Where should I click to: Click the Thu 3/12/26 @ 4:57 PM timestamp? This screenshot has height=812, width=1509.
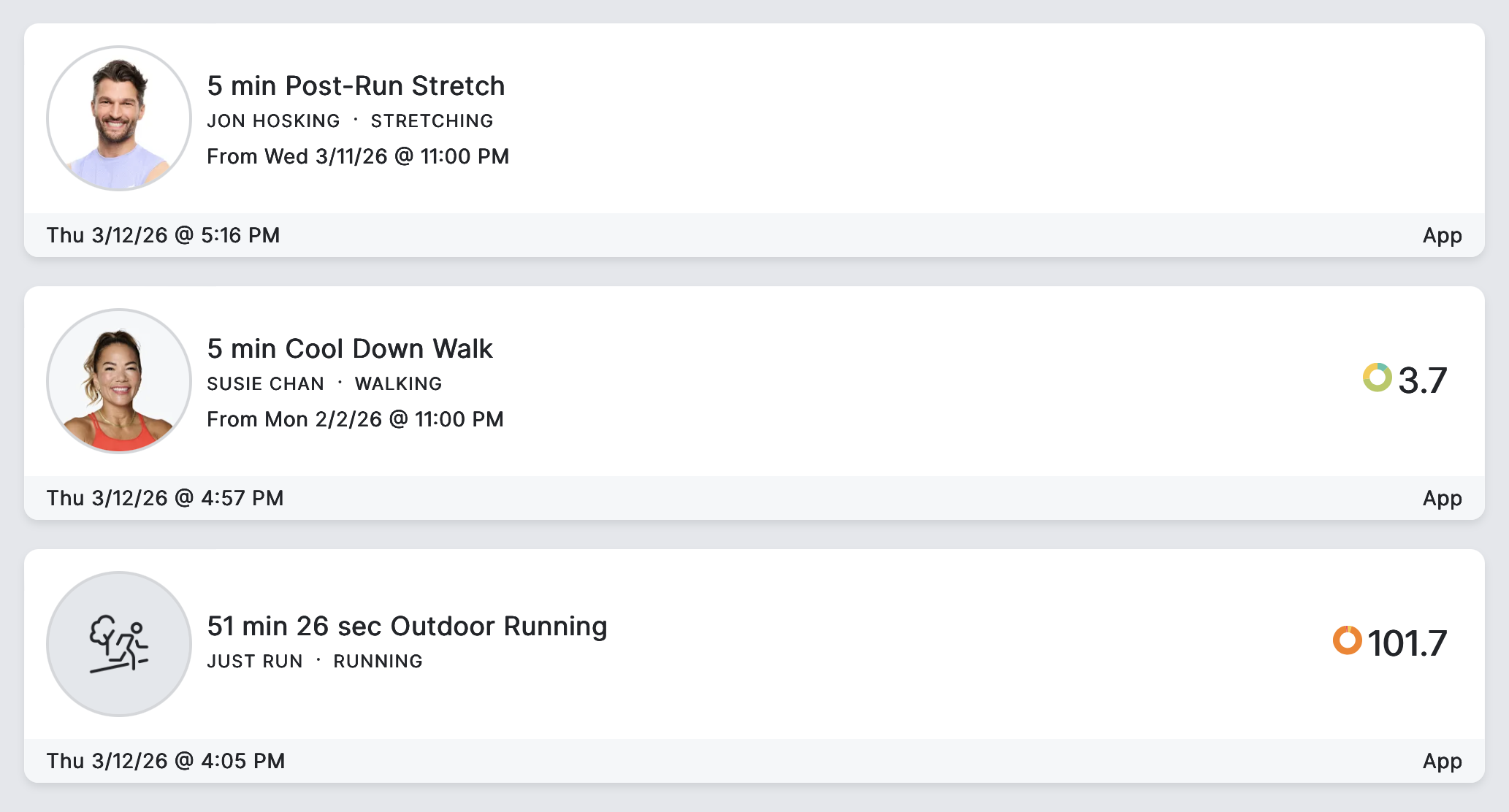point(165,498)
